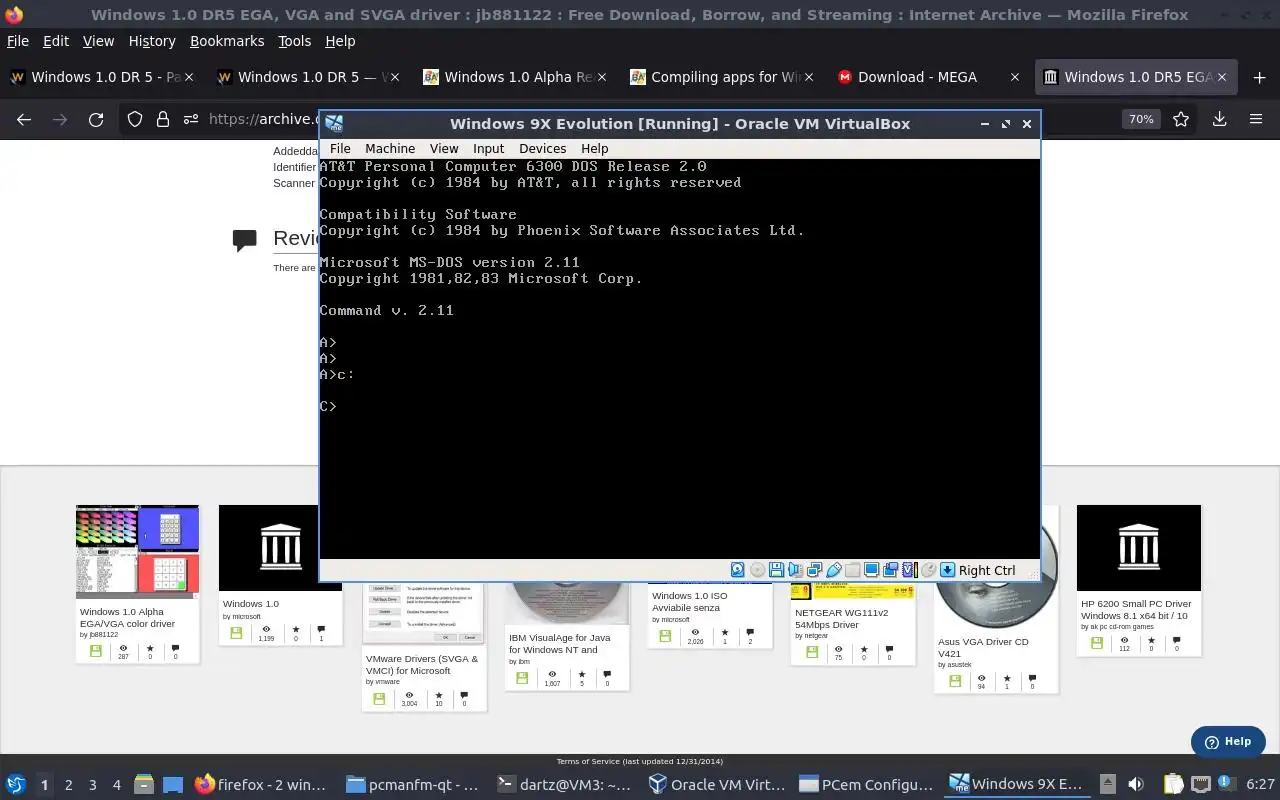Open VirtualBox Input menu
Screen dimensions: 1280x800
point(488,148)
